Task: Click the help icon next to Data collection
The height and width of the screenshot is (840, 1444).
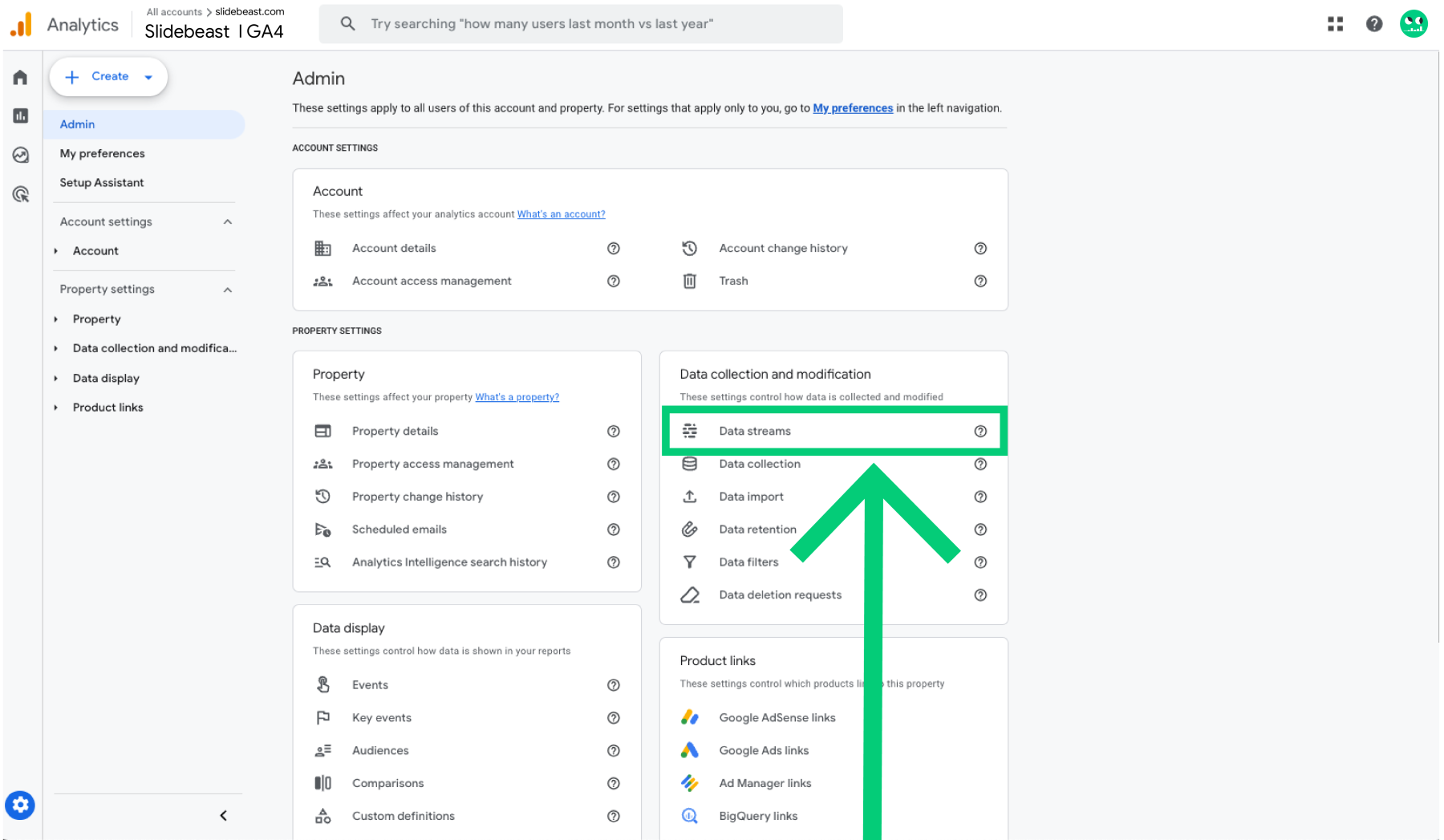Action: pyautogui.click(x=980, y=465)
